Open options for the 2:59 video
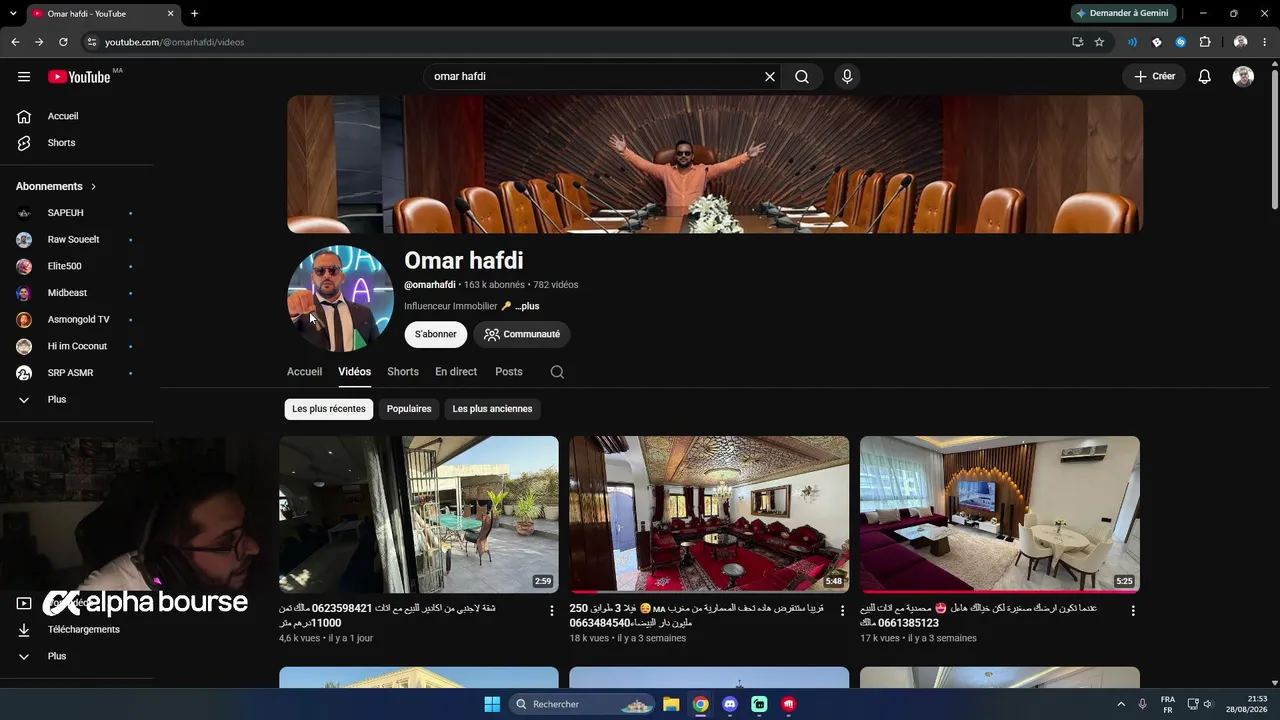Image resolution: width=1280 pixels, height=720 pixels. [551, 611]
